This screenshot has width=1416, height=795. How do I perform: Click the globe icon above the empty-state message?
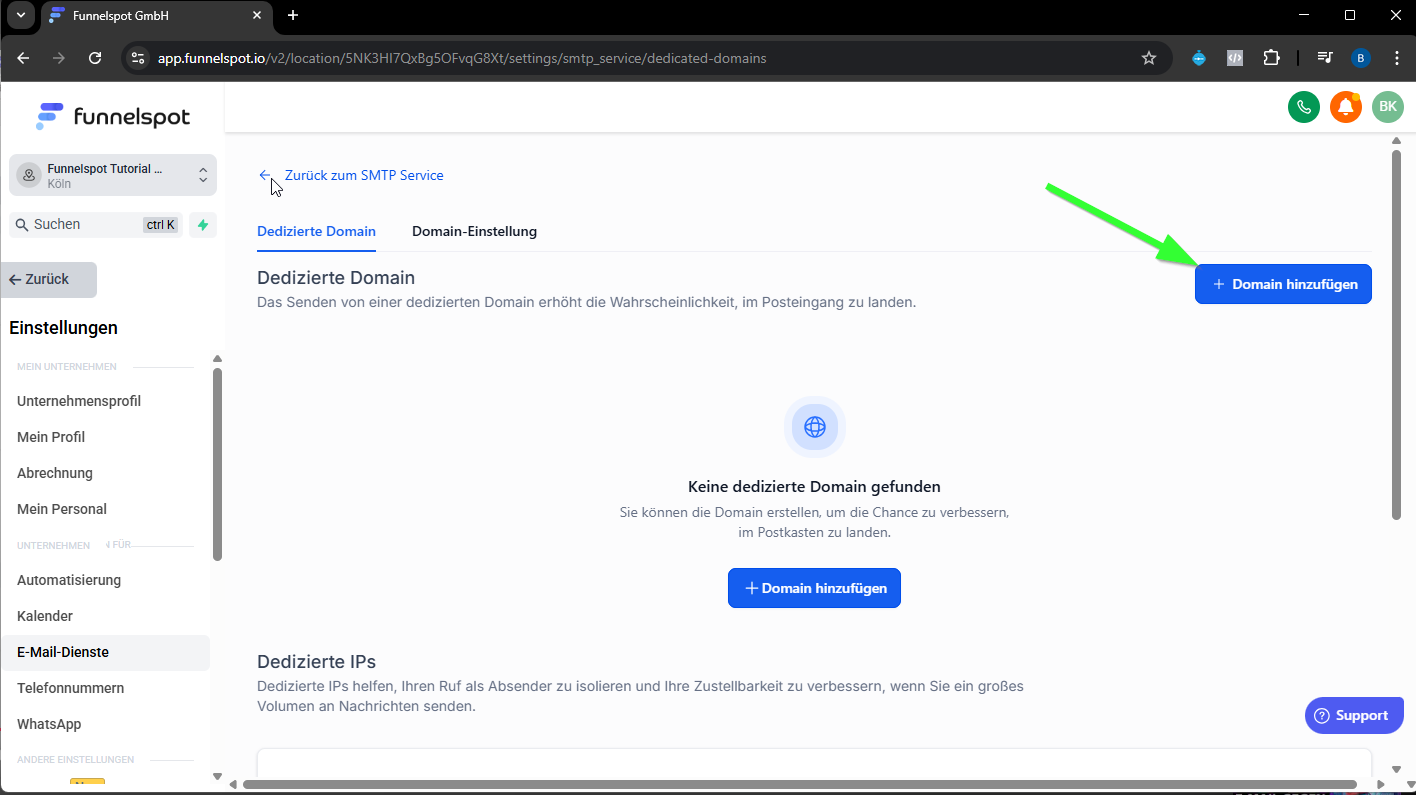click(x=815, y=427)
